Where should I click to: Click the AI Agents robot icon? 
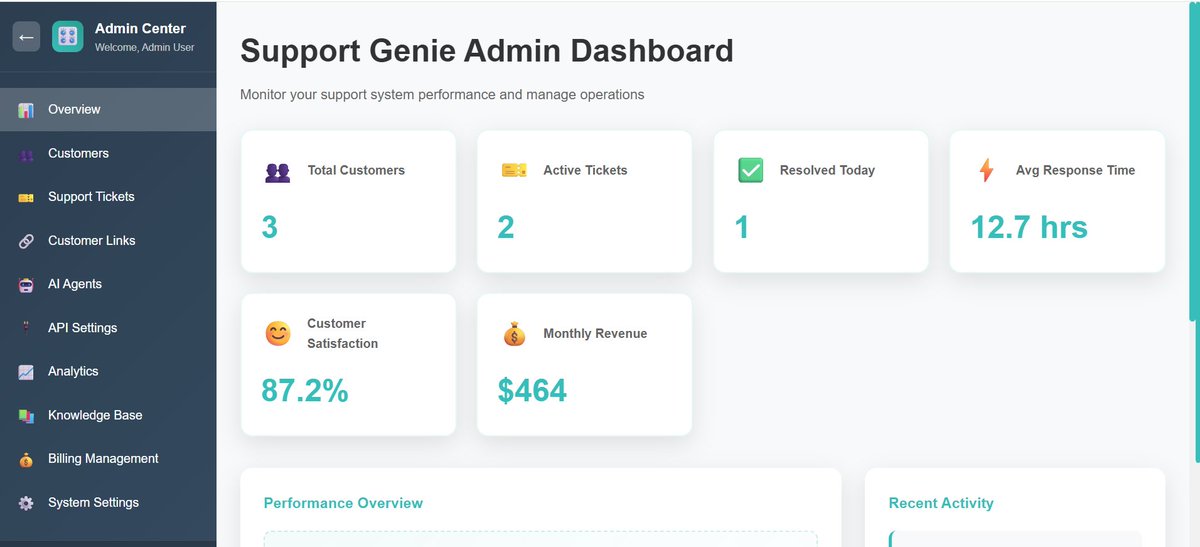point(26,285)
